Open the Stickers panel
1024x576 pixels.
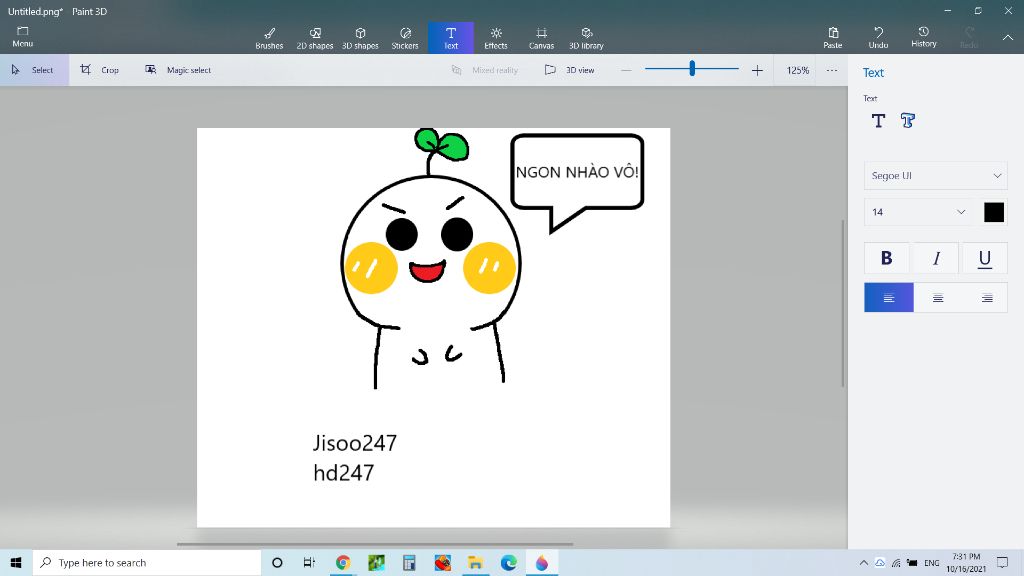point(405,38)
